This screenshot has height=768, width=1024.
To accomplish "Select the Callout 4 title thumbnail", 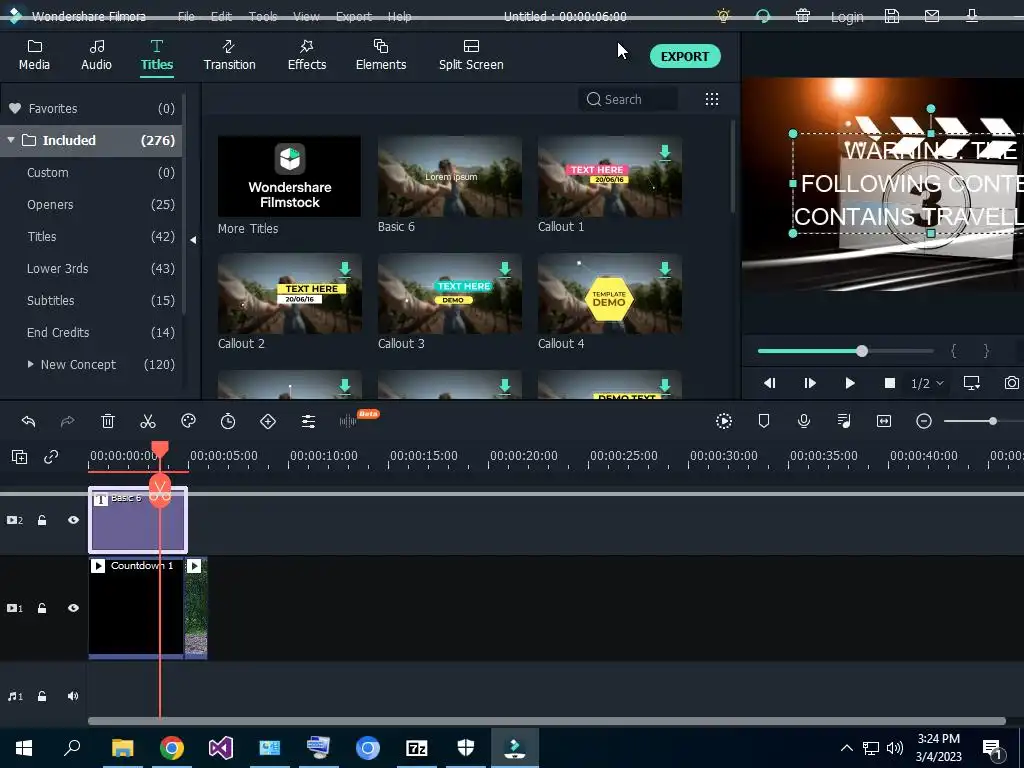I will tap(609, 294).
